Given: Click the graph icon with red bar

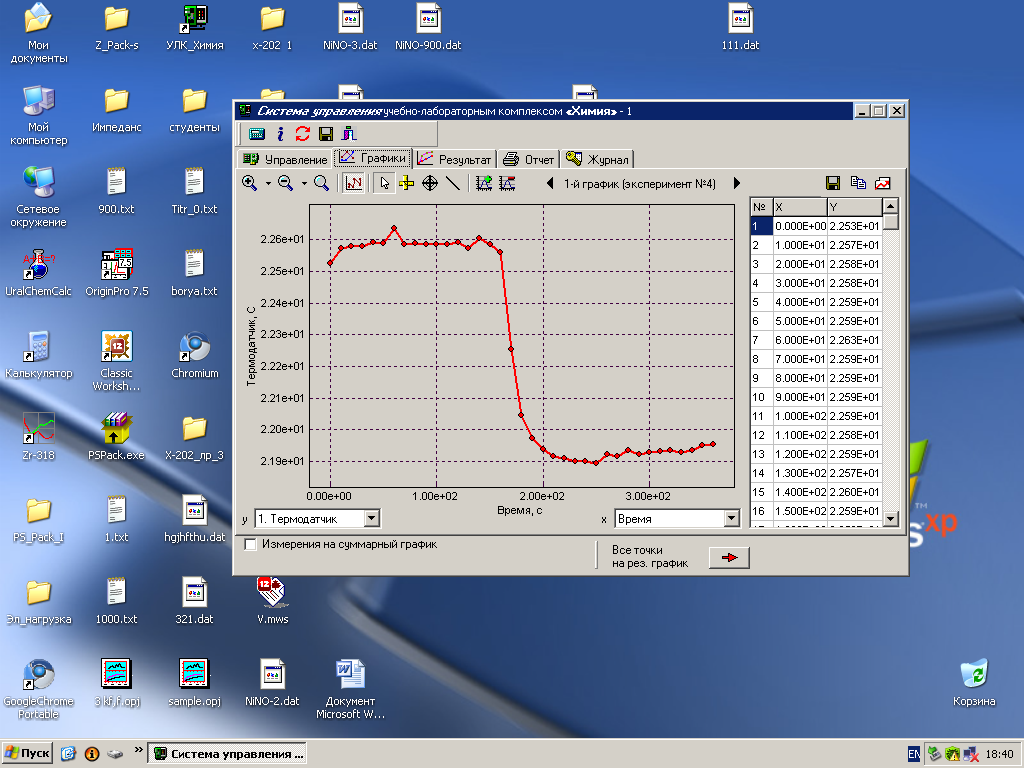Looking at the screenshot, I should [507, 184].
